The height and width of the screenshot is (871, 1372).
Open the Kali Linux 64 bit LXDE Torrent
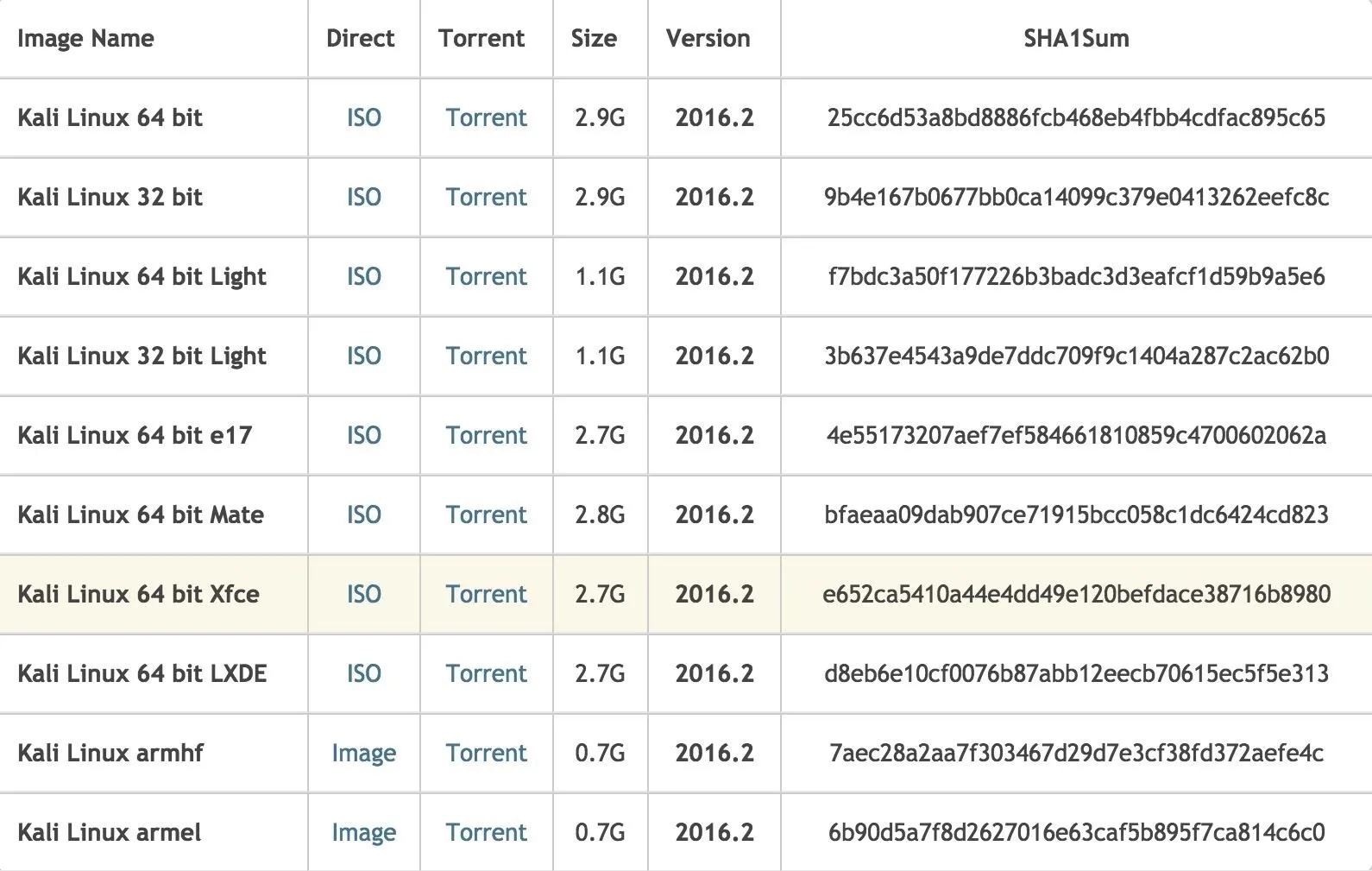pyautogui.click(x=486, y=673)
